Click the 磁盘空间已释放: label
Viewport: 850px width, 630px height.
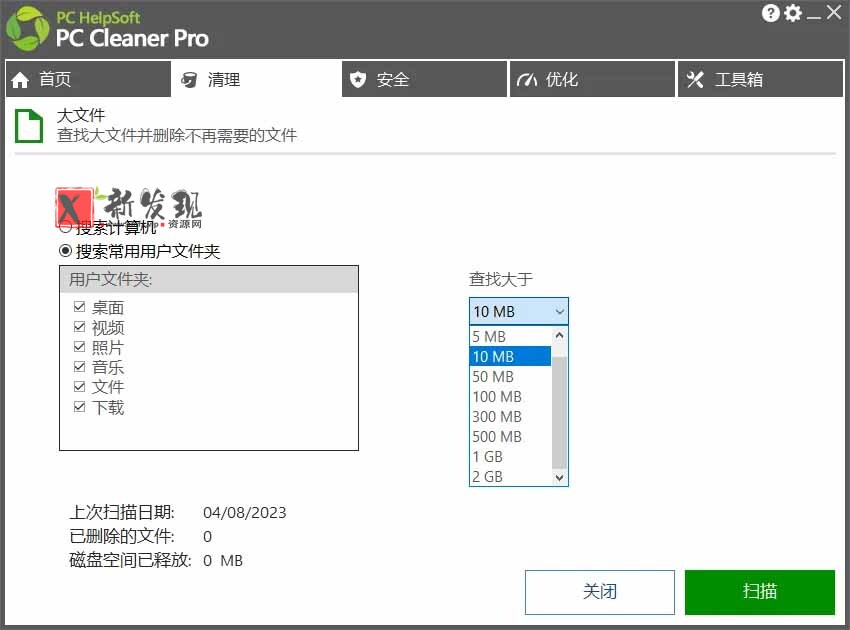pyautogui.click(x=130, y=560)
